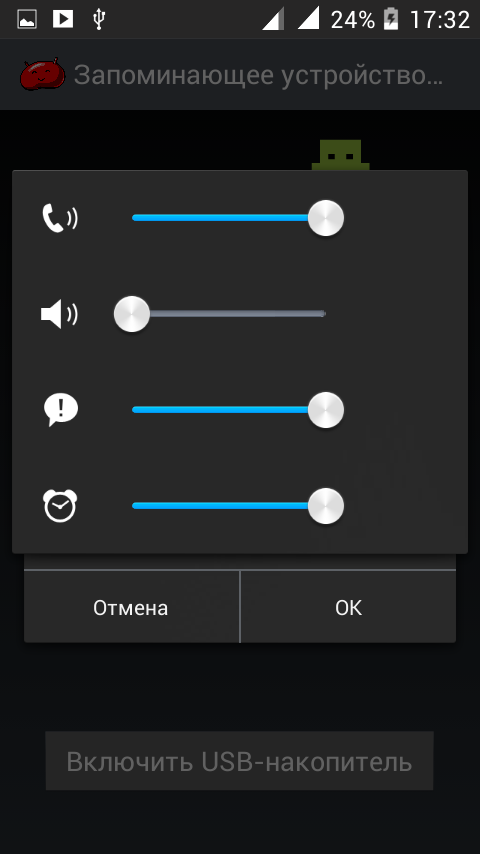Viewport: 480px width, 854px height.
Task: Tap the alarm clock volume icon
Action: (x=60, y=506)
